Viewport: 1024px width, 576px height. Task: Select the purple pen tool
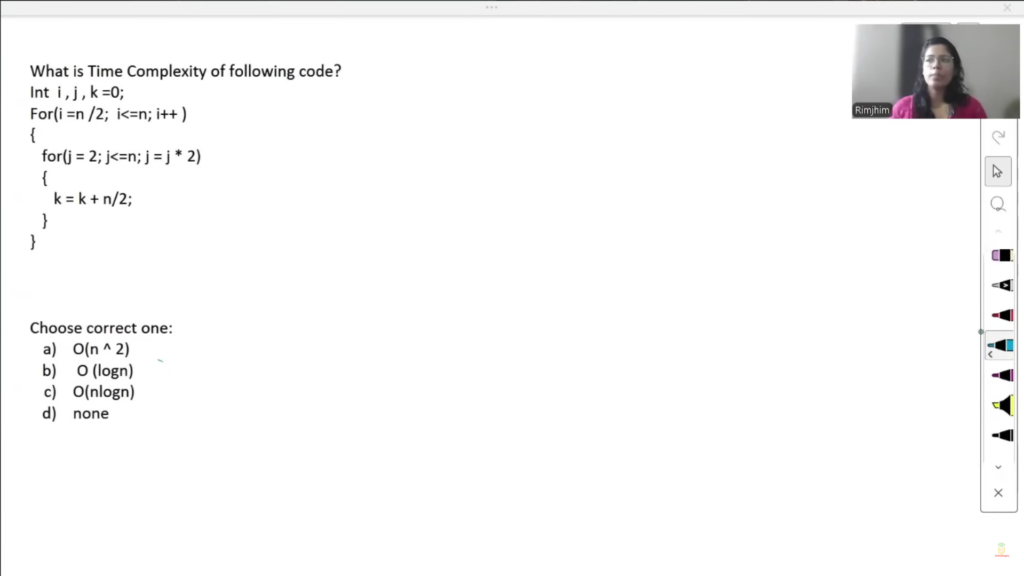1002,376
